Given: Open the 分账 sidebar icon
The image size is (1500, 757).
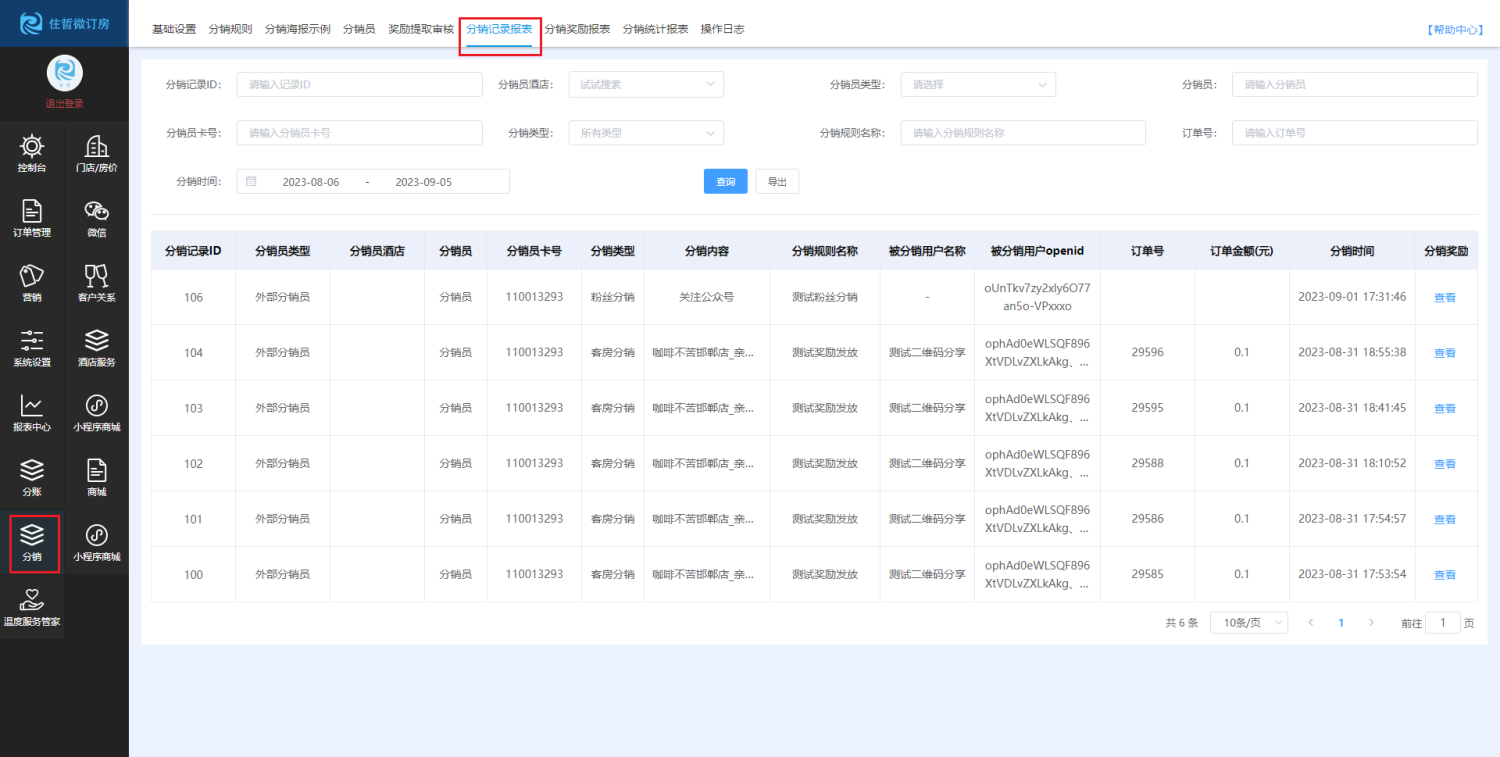Looking at the screenshot, I should (32, 479).
